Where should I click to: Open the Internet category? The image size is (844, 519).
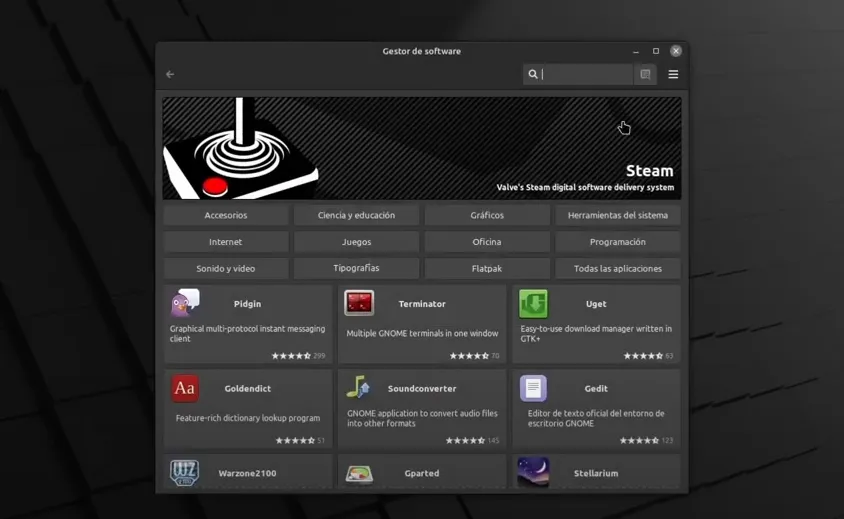pyautogui.click(x=226, y=242)
